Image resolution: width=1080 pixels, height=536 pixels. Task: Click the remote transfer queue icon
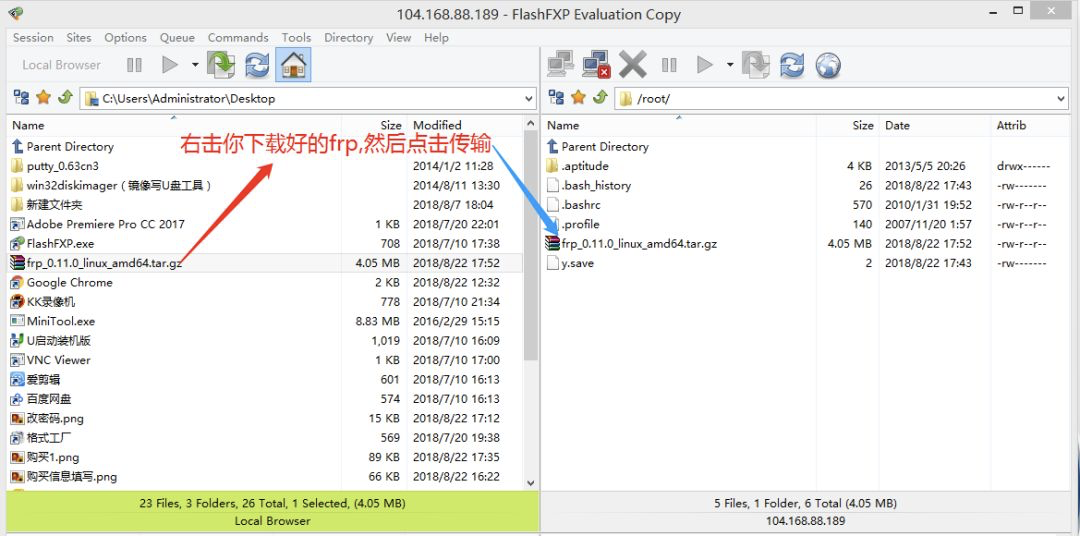(756, 65)
